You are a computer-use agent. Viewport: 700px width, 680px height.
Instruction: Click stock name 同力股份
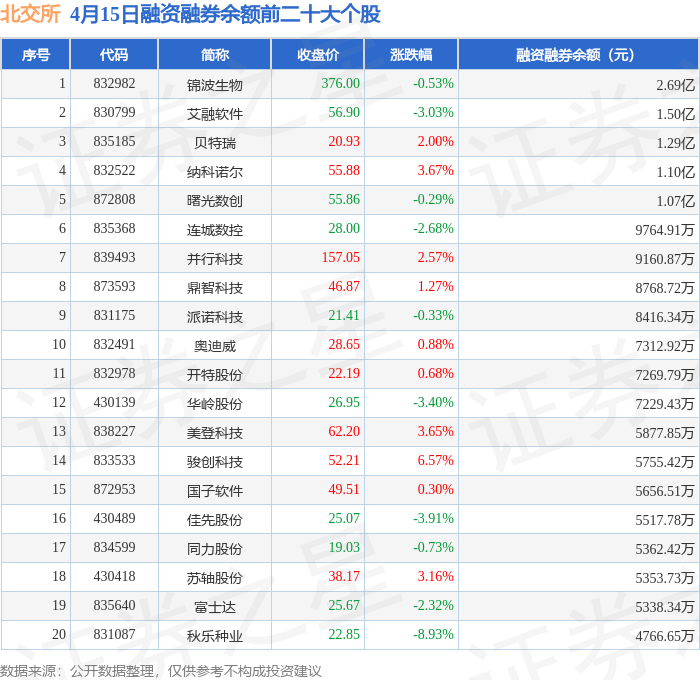click(x=215, y=549)
